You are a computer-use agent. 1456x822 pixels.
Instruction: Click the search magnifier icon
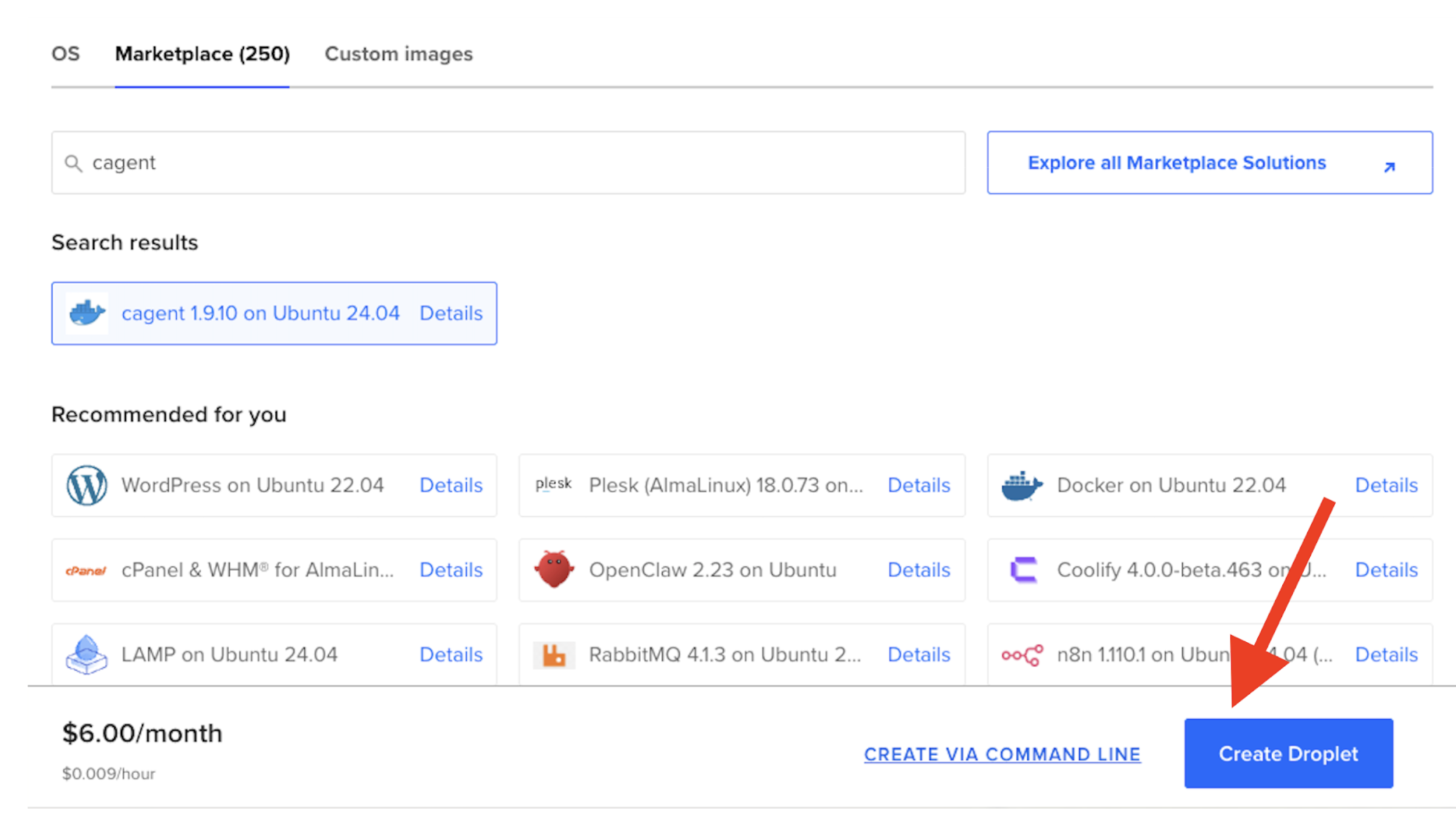73,163
